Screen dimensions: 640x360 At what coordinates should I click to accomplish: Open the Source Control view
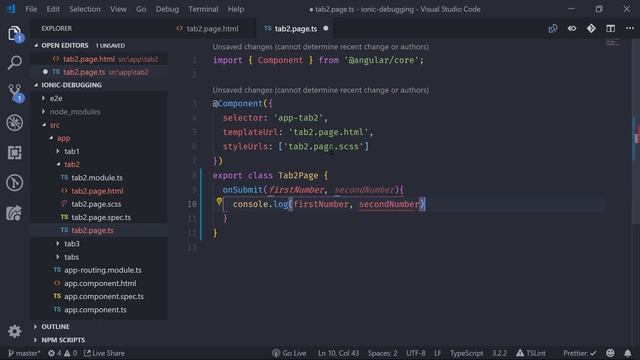(15, 93)
